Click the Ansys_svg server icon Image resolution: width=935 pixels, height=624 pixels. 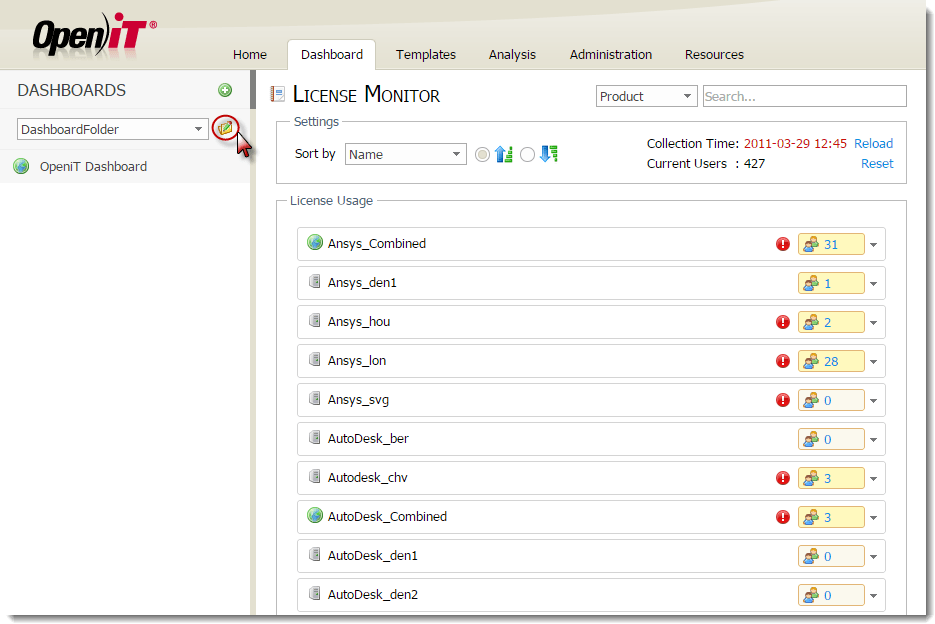(315, 399)
